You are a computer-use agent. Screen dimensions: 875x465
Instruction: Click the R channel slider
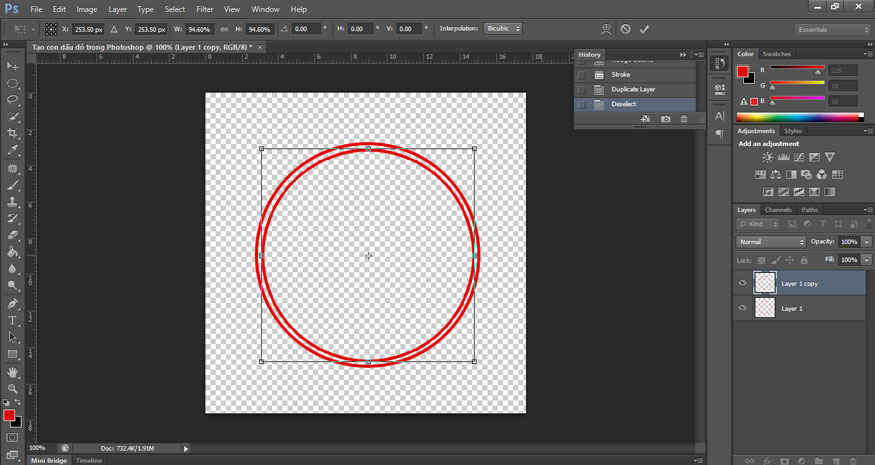pyautogui.click(x=797, y=69)
